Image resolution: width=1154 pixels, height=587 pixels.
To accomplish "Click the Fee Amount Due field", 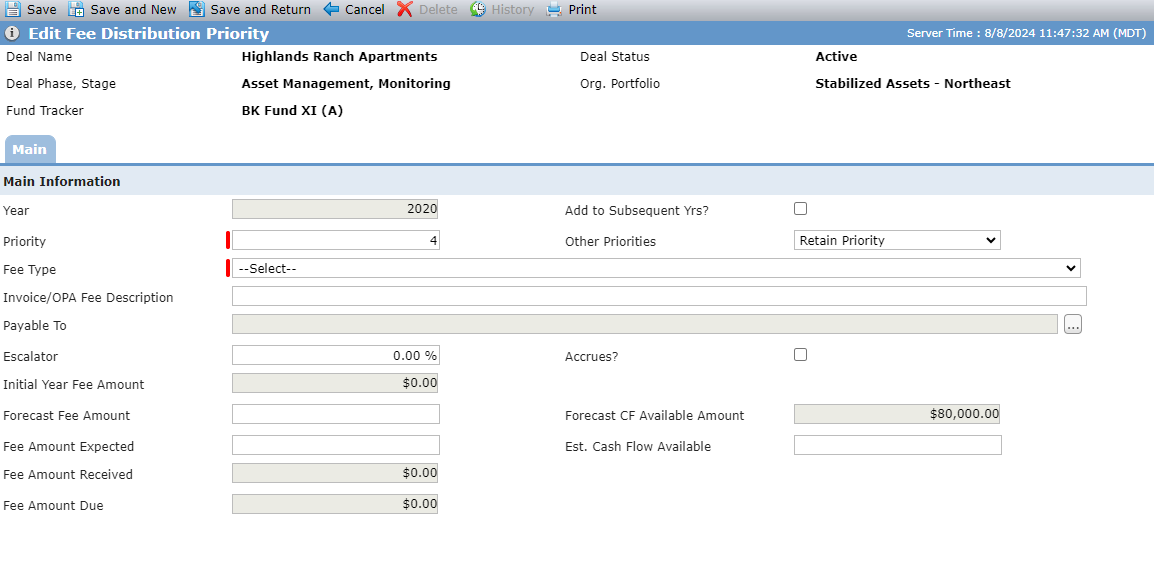I will (336, 504).
